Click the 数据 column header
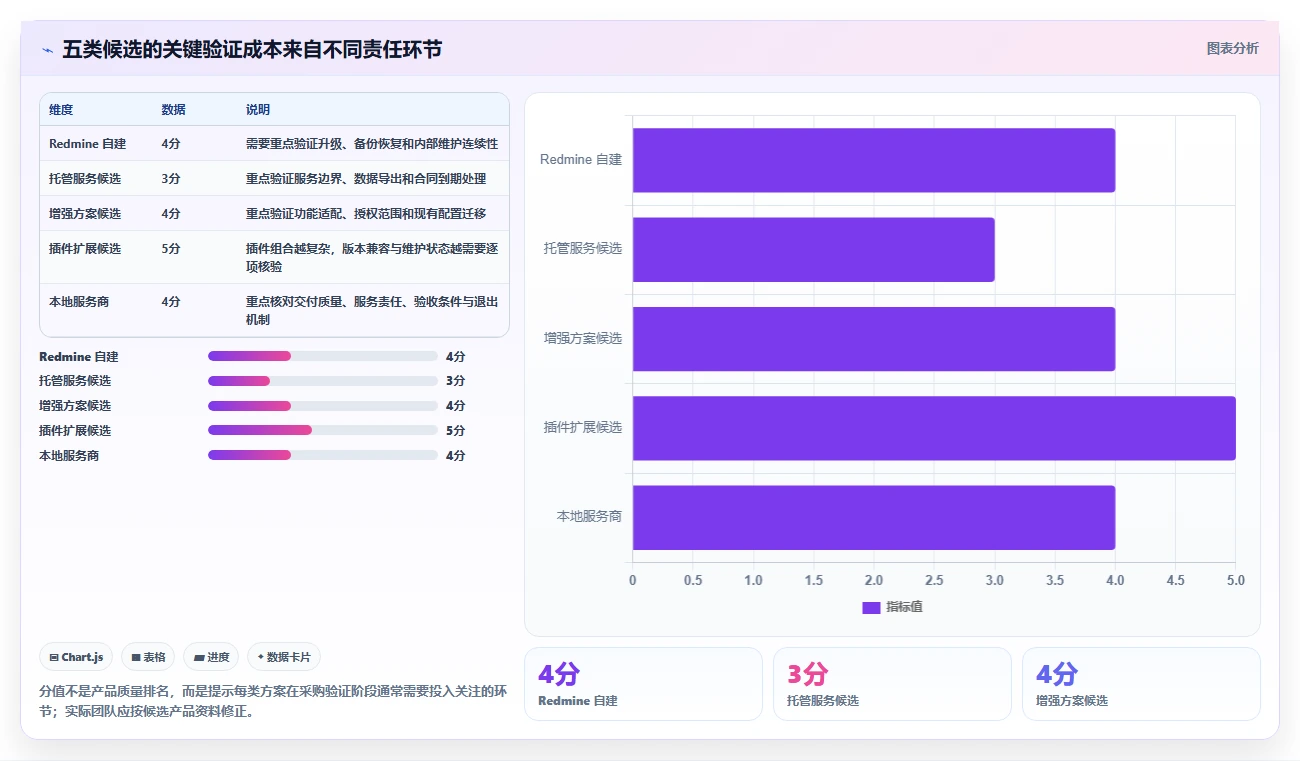This screenshot has width=1300, height=761. [173, 110]
